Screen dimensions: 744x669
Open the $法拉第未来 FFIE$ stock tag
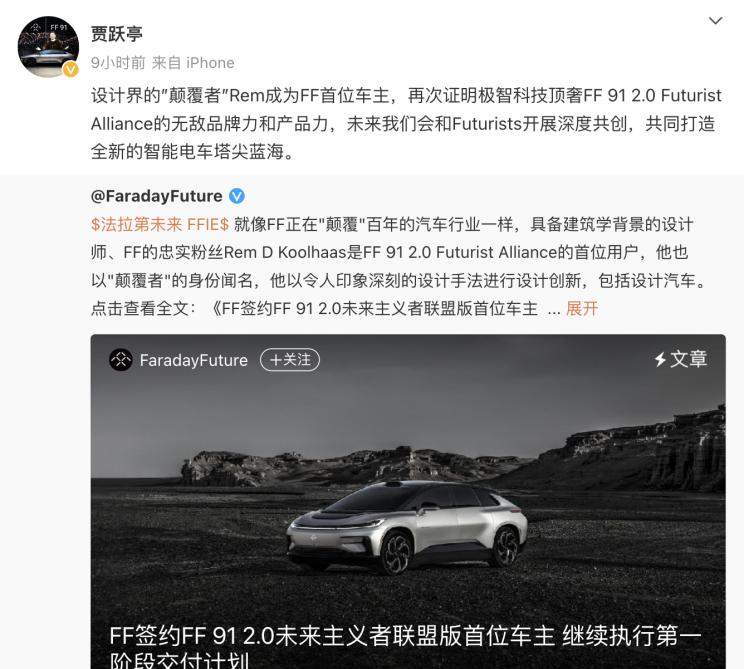pyautogui.click(x=160, y=224)
